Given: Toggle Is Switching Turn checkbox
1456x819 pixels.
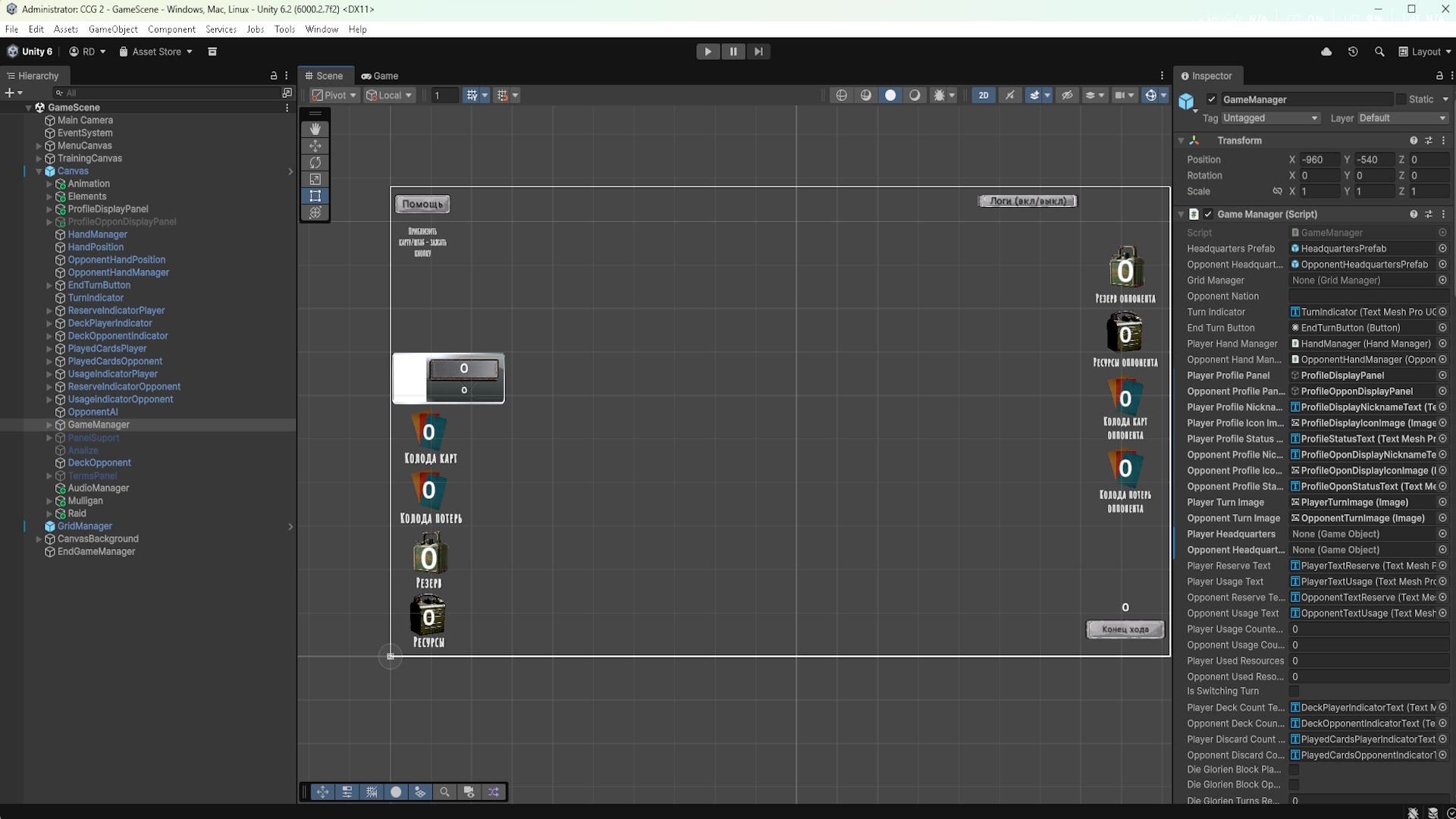Looking at the screenshot, I should [1294, 692].
